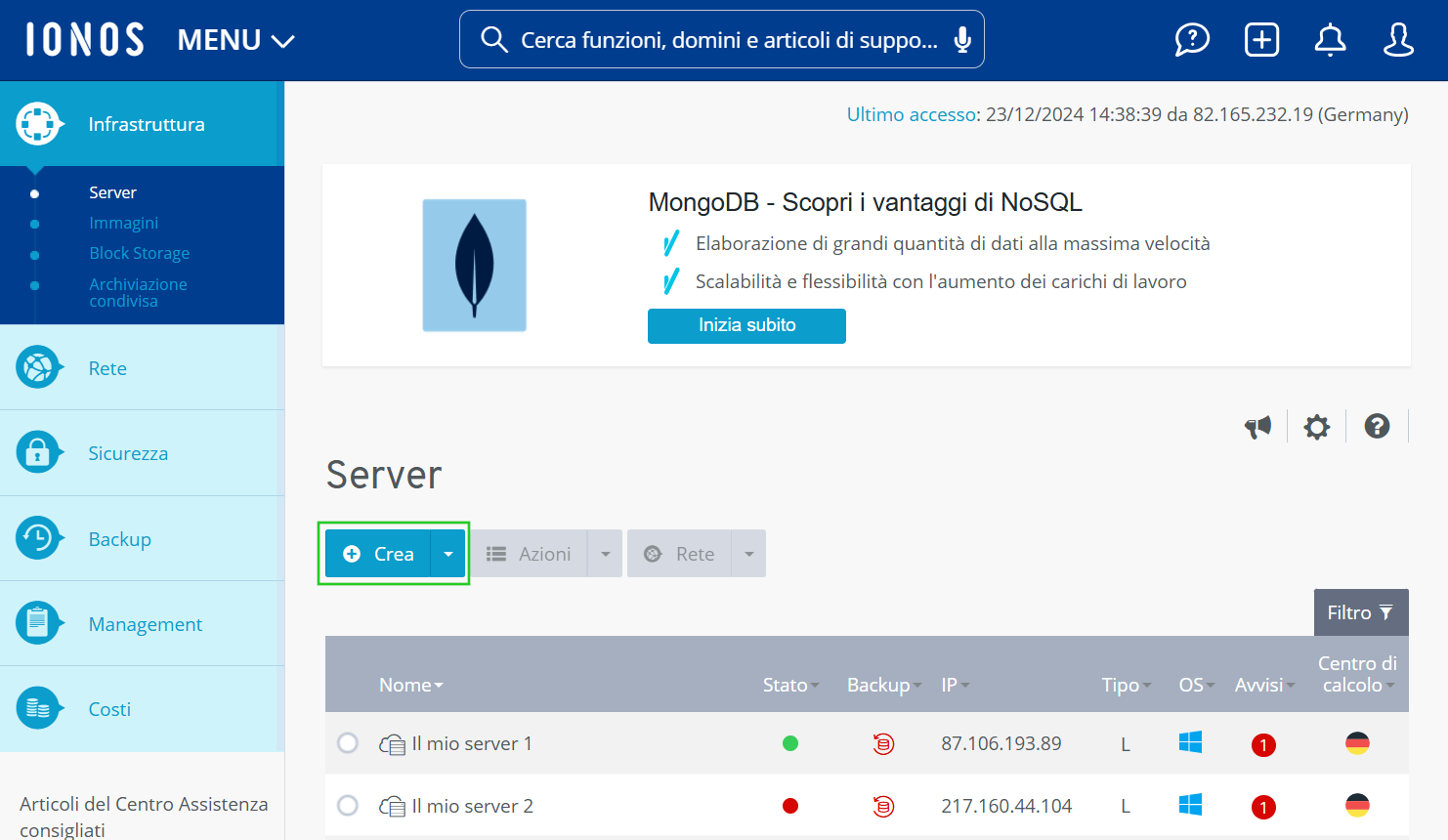Screen dimensions: 1448x840
Task: Select the Costi sidebar section
Action: (x=142, y=709)
